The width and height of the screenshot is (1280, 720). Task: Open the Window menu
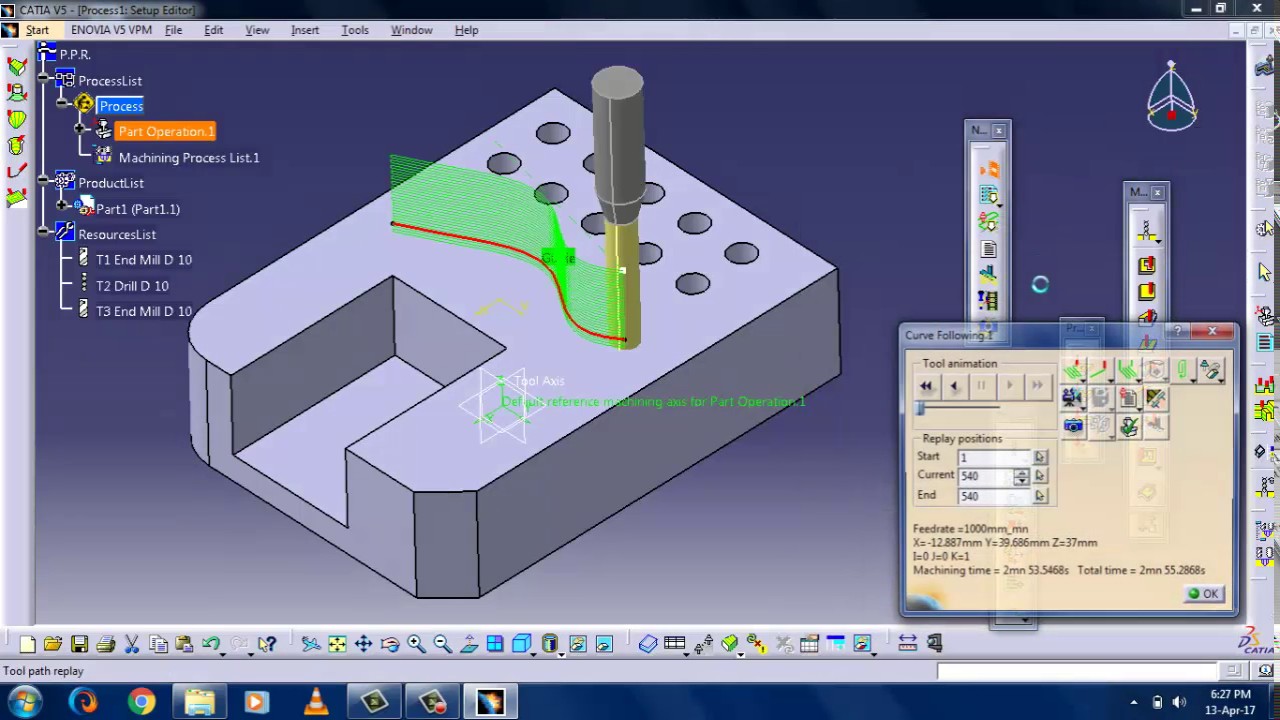click(x=411, y=30)
